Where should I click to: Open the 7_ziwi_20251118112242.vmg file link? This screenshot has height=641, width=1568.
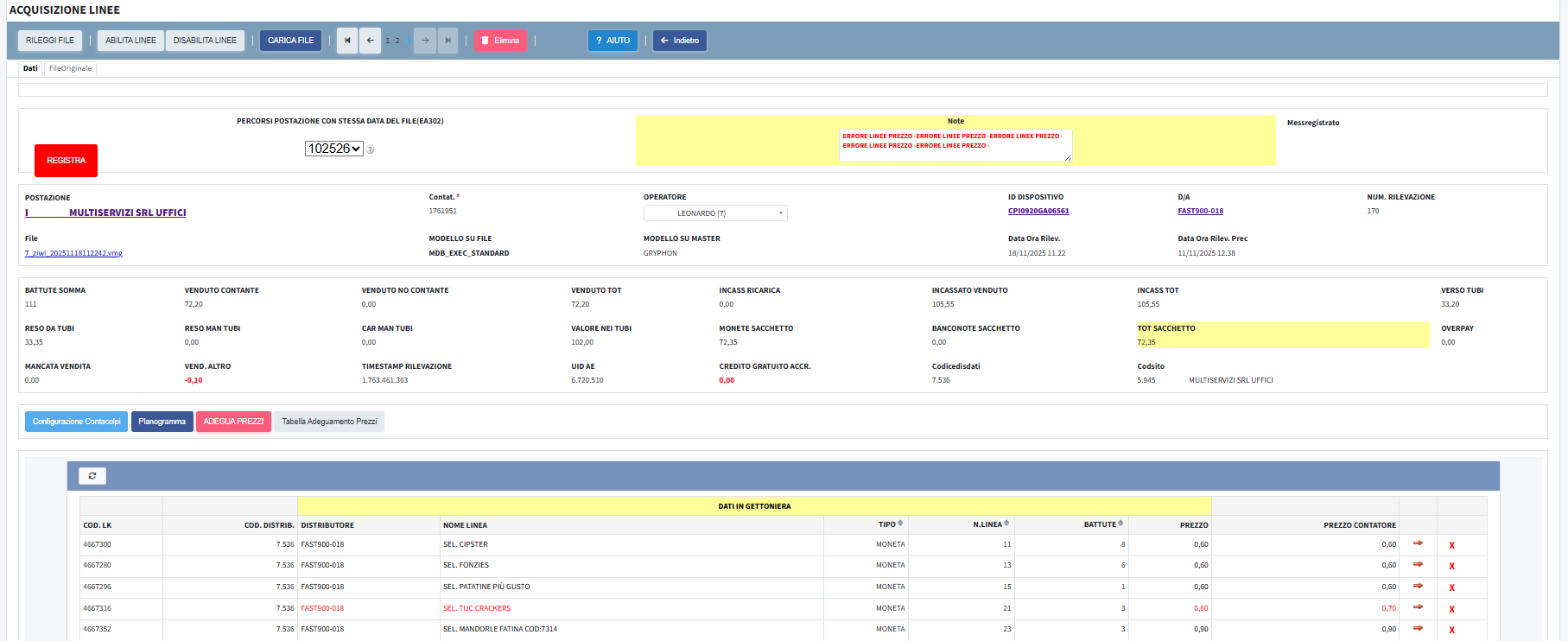[73, 253]
